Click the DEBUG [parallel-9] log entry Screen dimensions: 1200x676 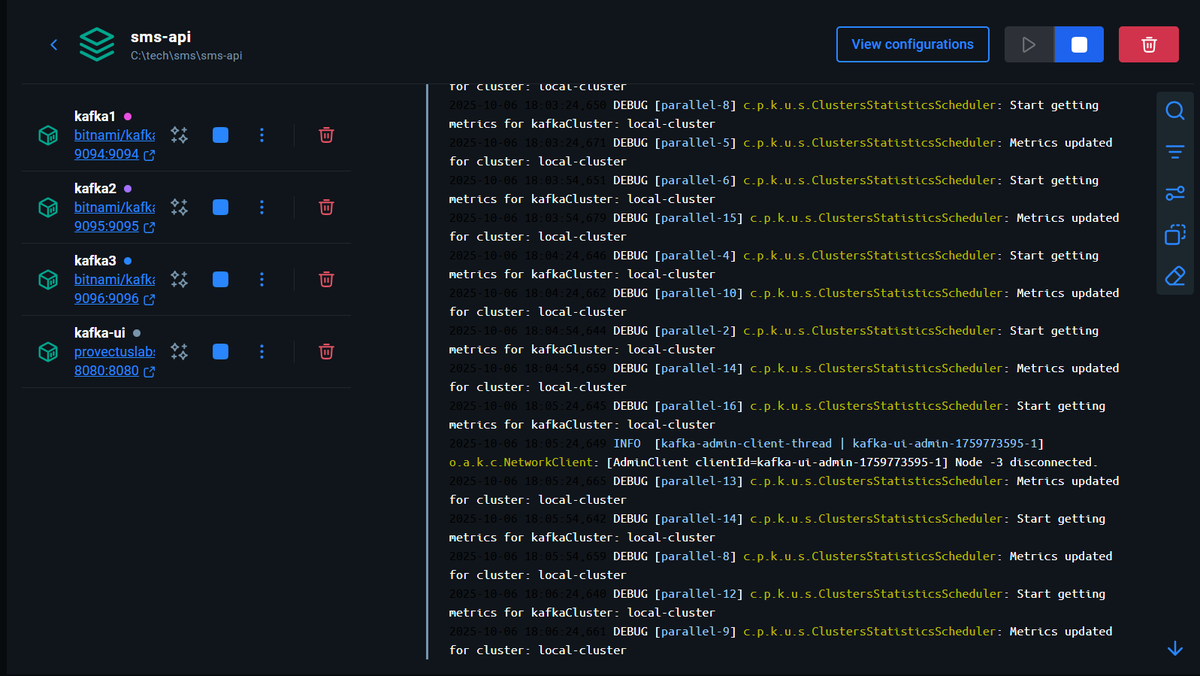(781, 641)
